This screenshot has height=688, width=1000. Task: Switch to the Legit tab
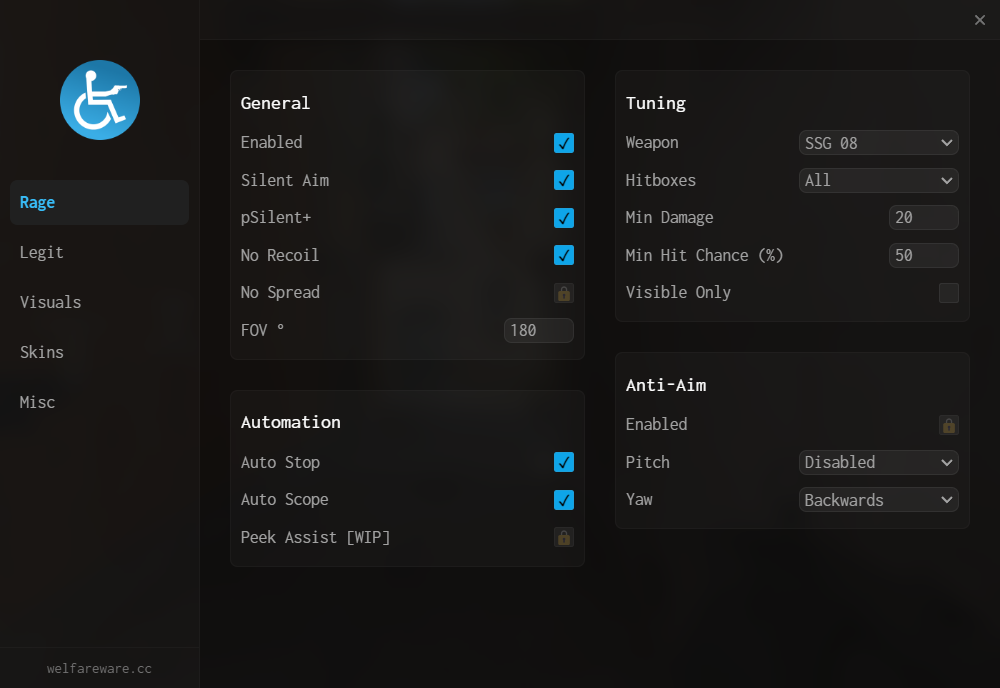pos(42,253)
